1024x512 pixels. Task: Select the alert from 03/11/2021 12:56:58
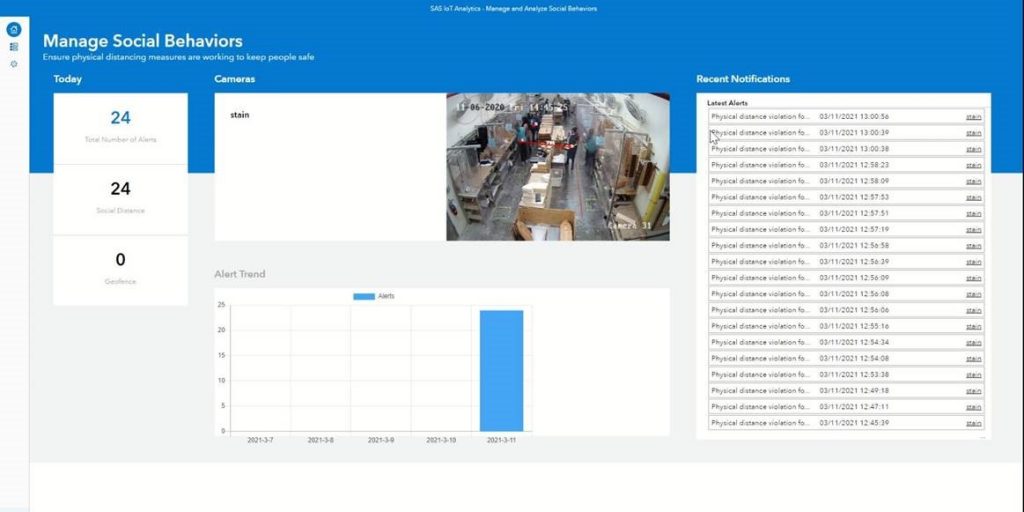pos(845,245)
